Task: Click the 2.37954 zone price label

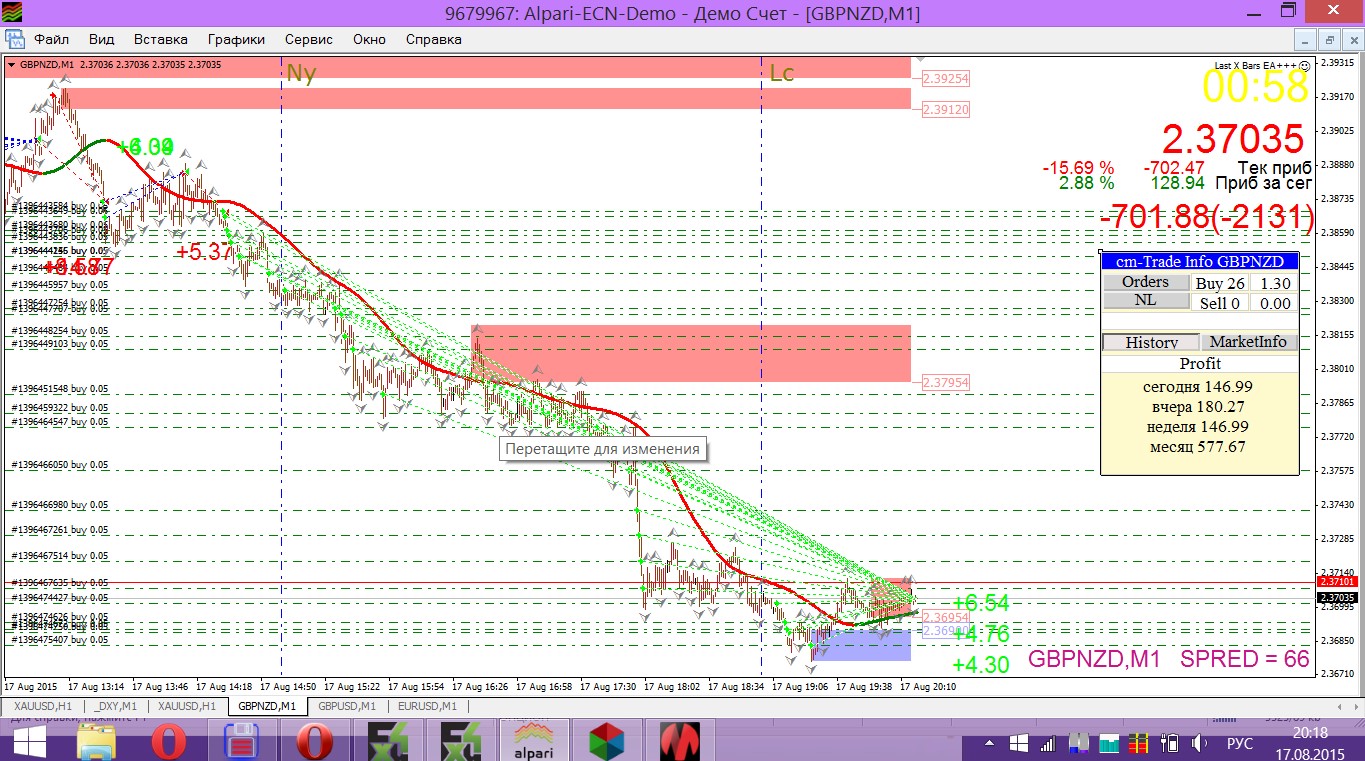Action: tap(946, 383)
